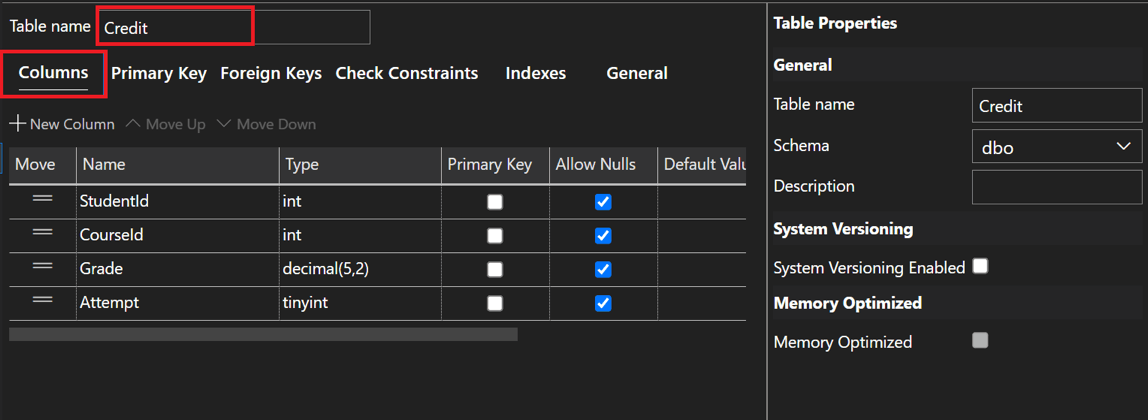Click the Move Down arrow icon
This screenshot has height=420, width=1148.
click(x=224, y=124)
